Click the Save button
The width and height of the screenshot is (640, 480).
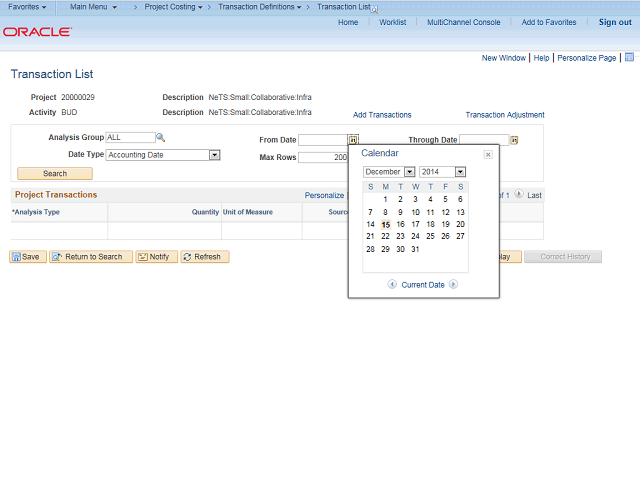pyautogui.click(x=28, y=257)
